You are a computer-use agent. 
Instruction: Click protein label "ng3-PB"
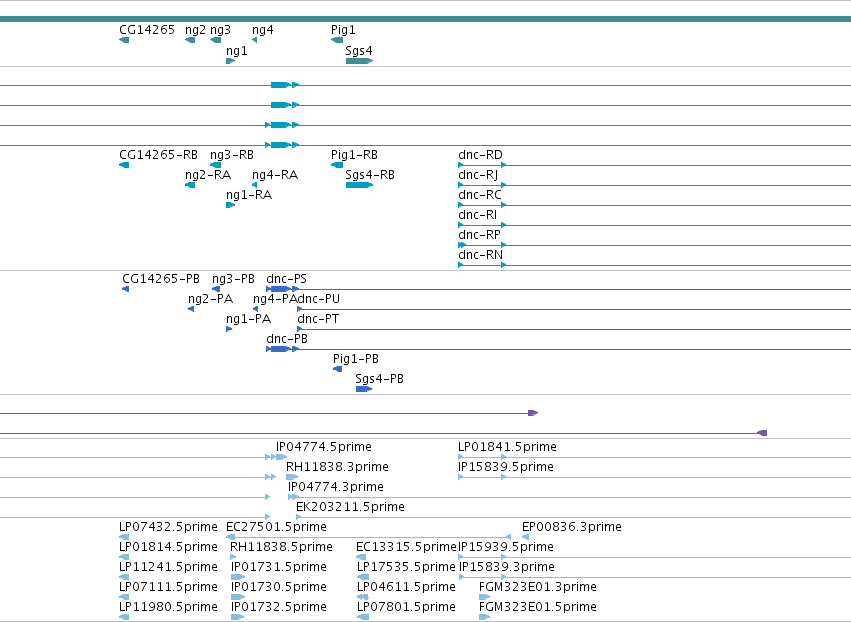pyautogui.click(x=233, y=280)
